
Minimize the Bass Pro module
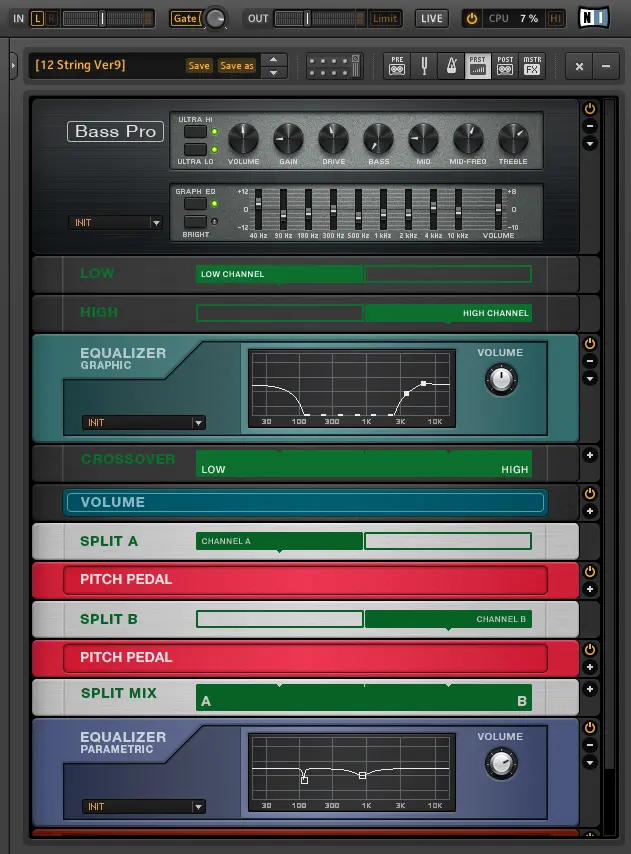pos(590,126)
